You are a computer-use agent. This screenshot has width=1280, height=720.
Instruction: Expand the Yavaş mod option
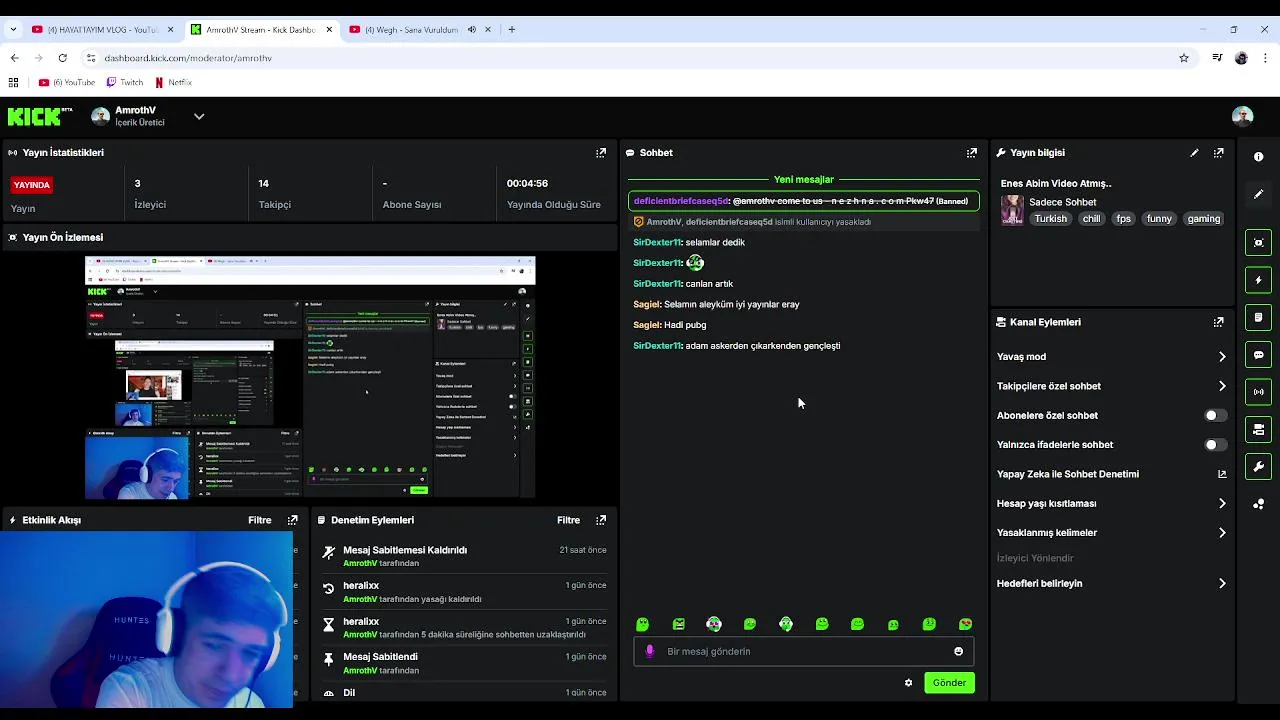pos(1222,356)
